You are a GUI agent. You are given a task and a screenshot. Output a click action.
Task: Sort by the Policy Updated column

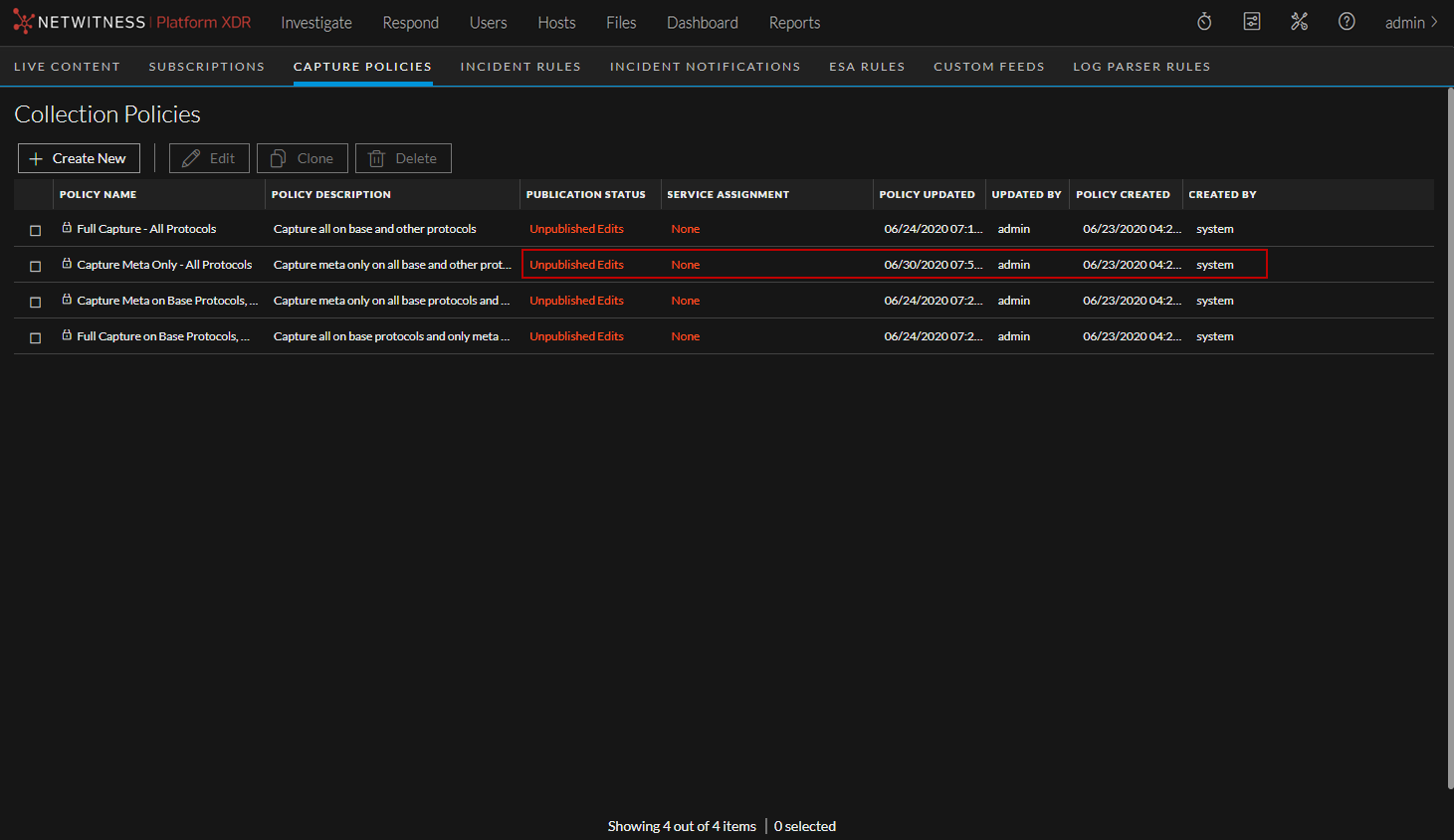point(928,194)
